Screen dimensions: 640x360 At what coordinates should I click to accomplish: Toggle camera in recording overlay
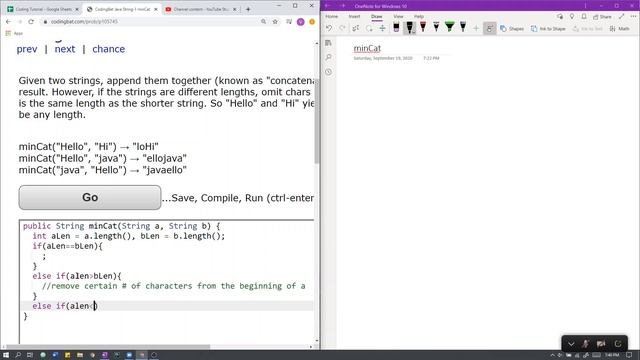(600, 344)
